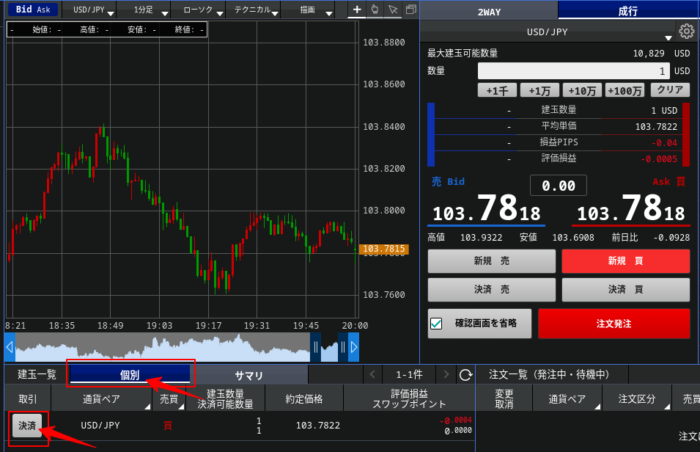Go to previous page of positions
Image resolution: width=700 pixels, height=452 pixels.
pyautogui.click(x=370, y=375)
